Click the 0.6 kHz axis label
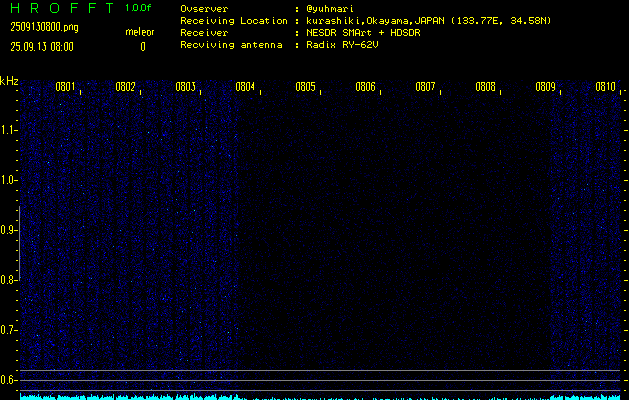Screen dimensions: 629x400 click(8, 380)
